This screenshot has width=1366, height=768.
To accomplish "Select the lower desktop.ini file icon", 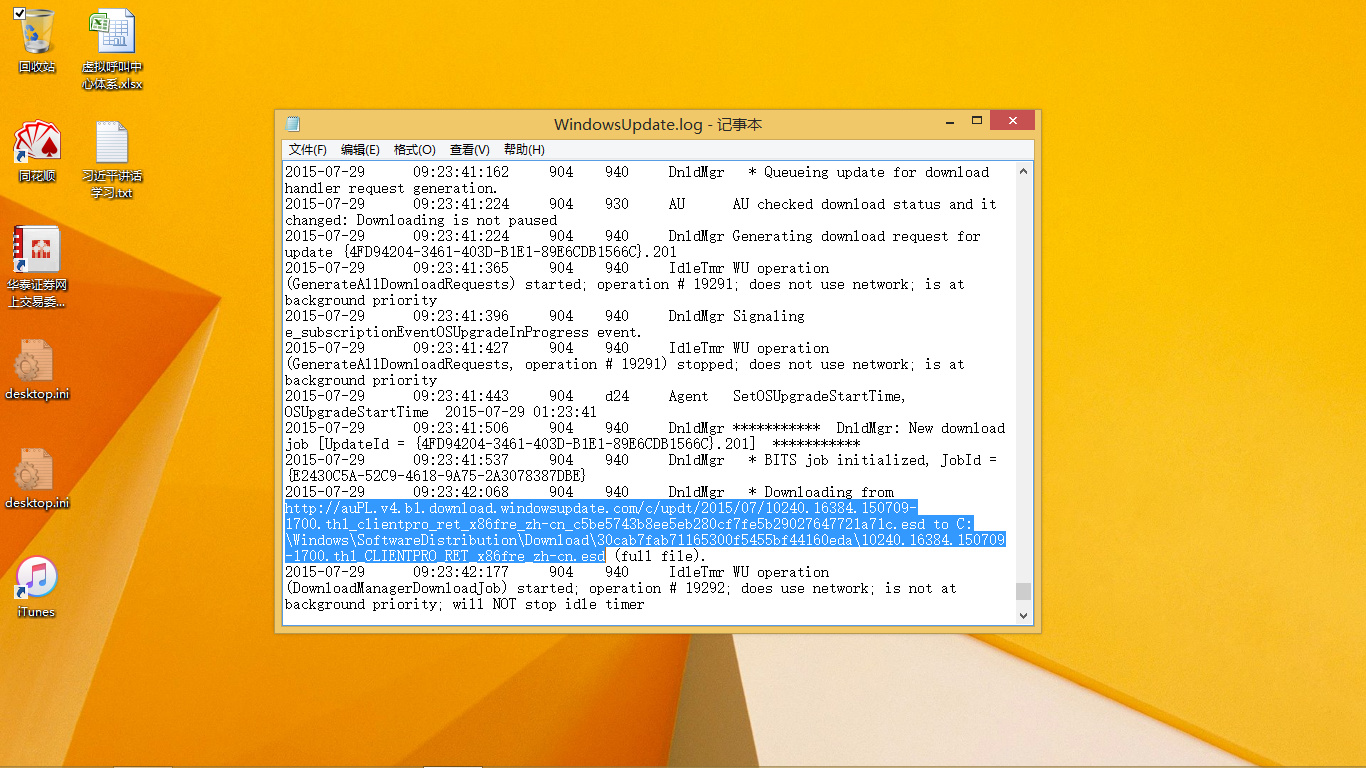I will pyautogui.click(x=37, y=470).
